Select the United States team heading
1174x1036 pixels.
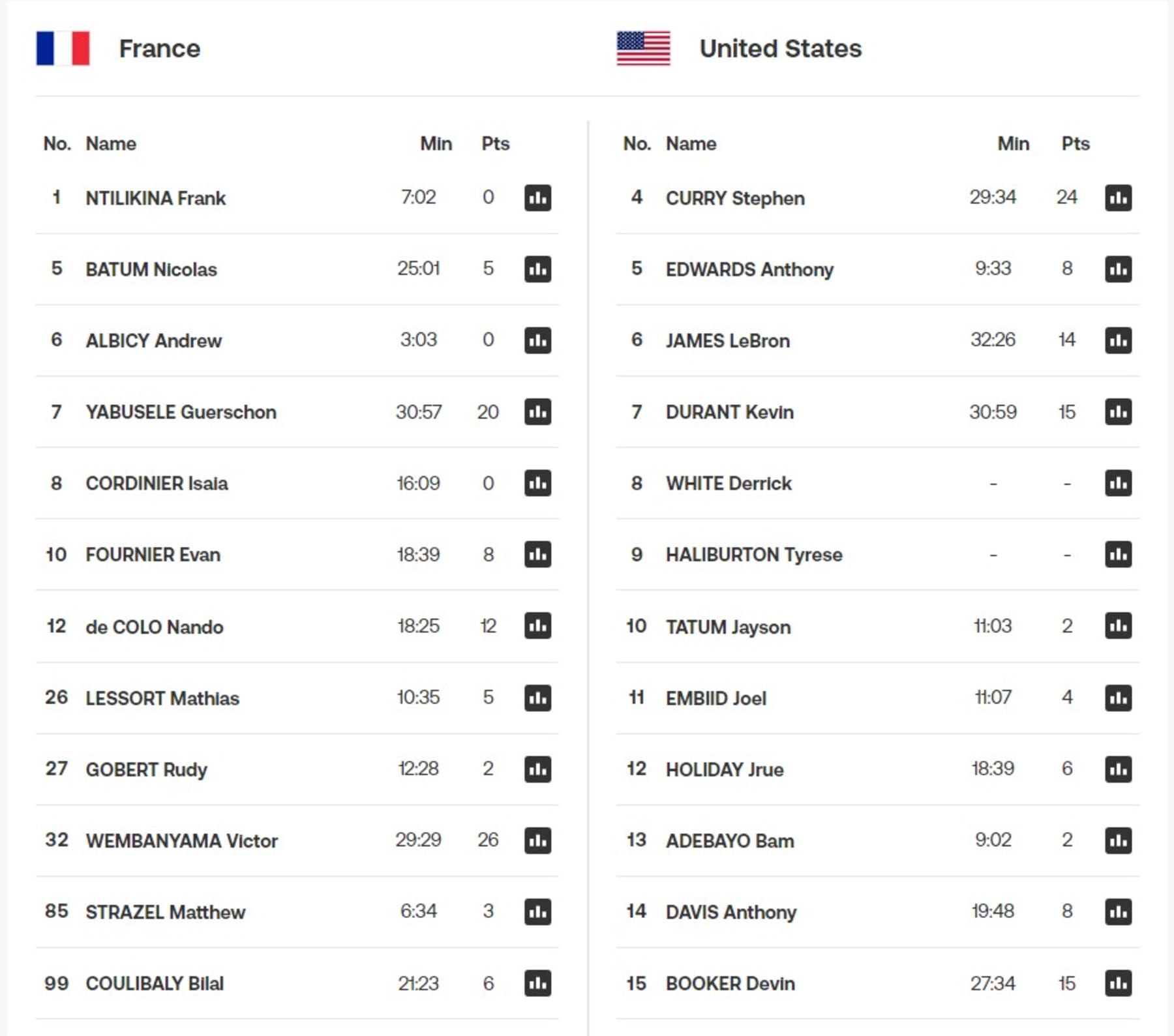(780, 49)
